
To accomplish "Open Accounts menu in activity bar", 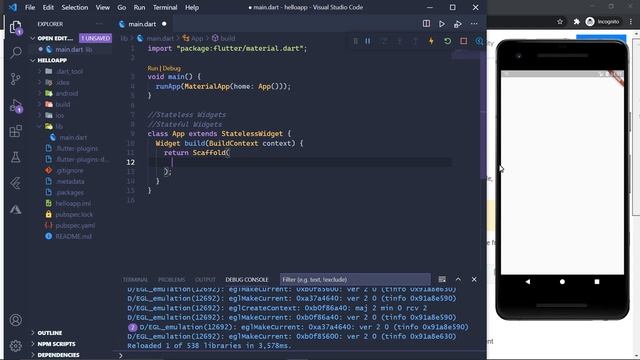I will click(x=16, y=320).
